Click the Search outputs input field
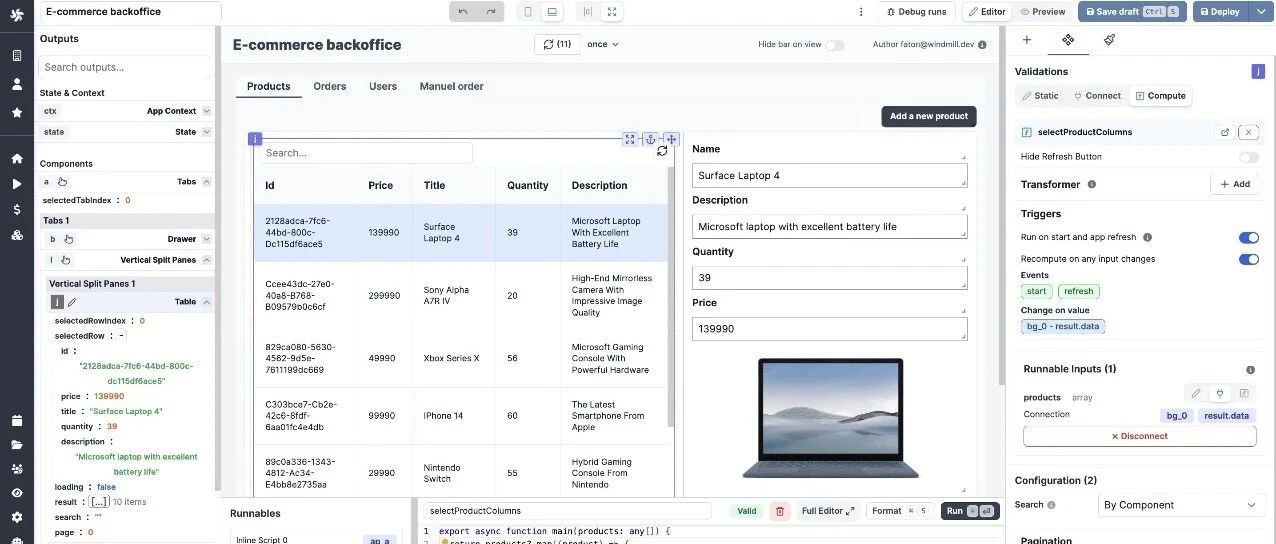The width and height of the screenshot is (1276, 544). point(124,67)
